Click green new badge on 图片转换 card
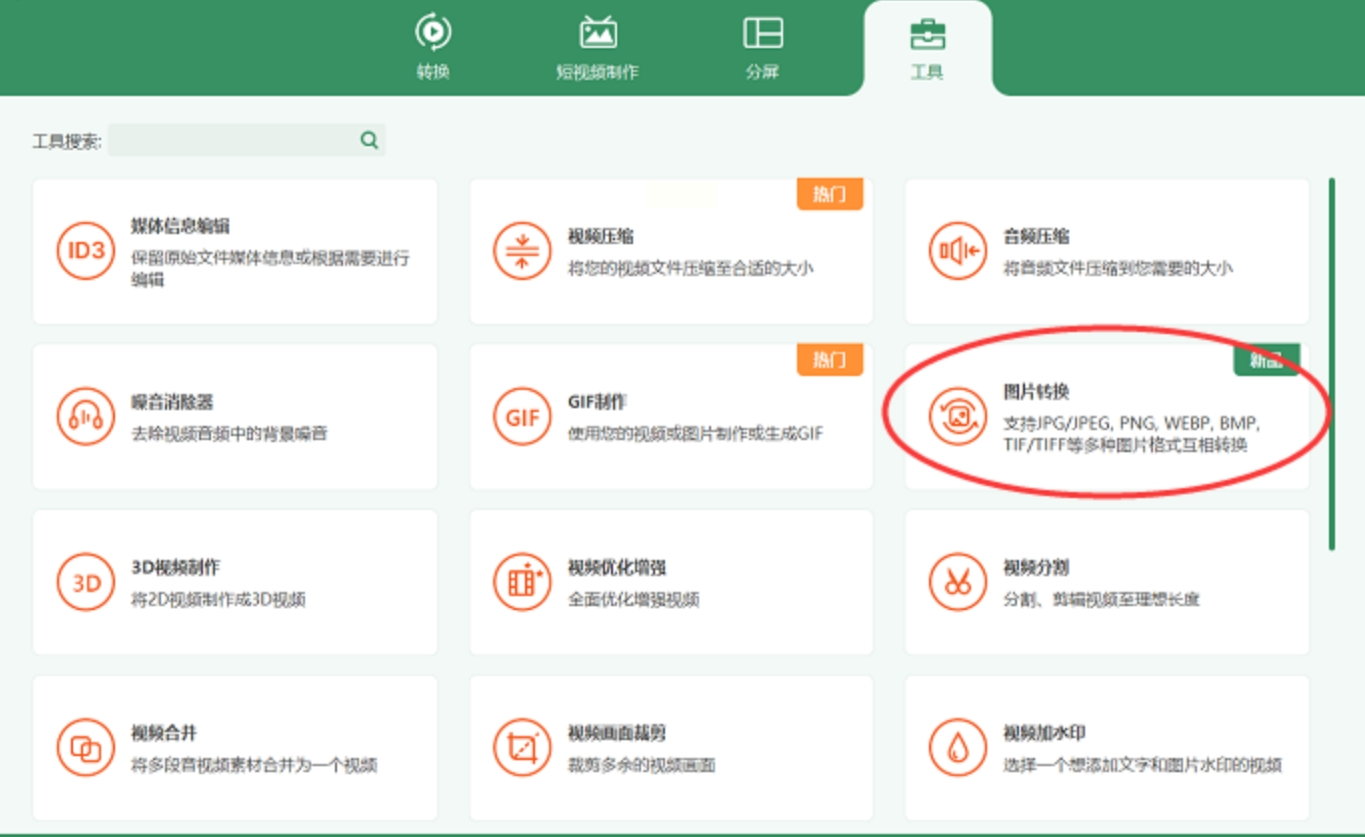The width and height of the screenshot is (1365, 837). [x=1266, y=360]
